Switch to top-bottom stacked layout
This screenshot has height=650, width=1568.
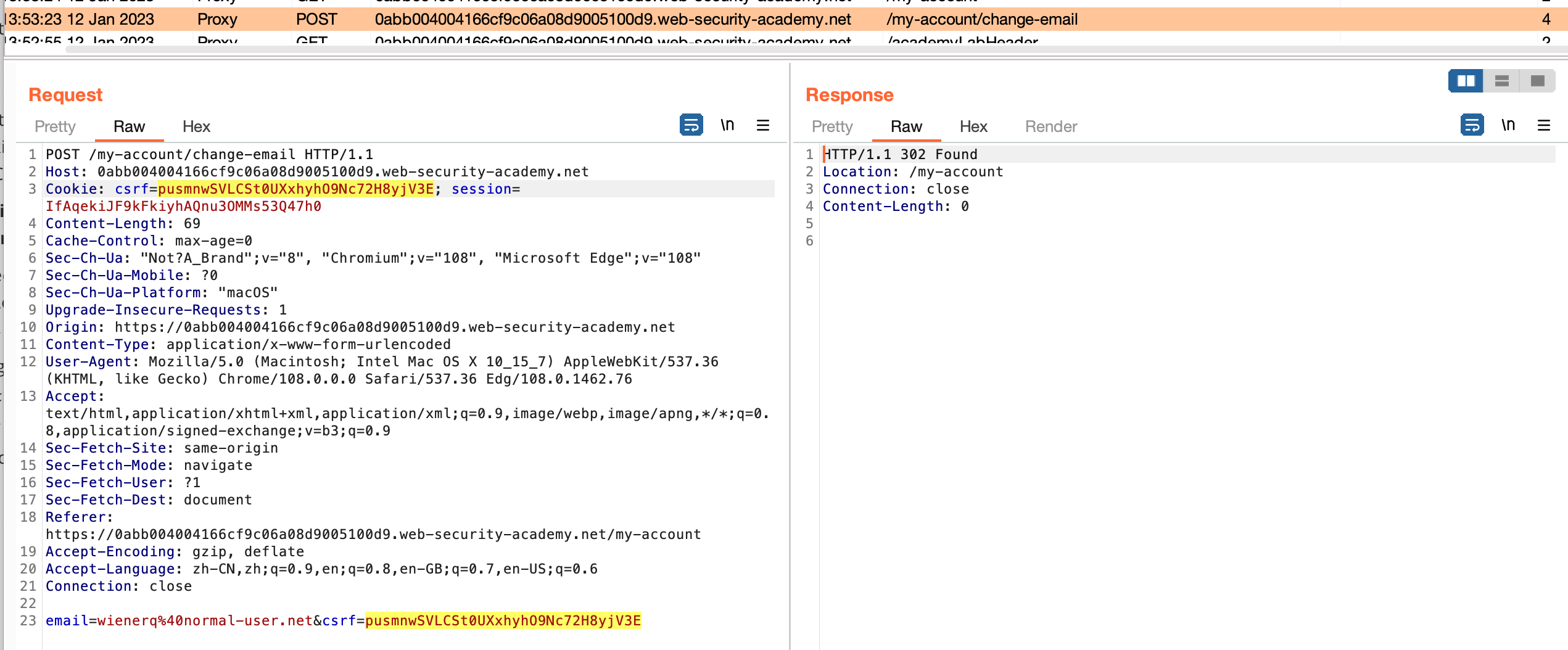(x=1502, y=81)
